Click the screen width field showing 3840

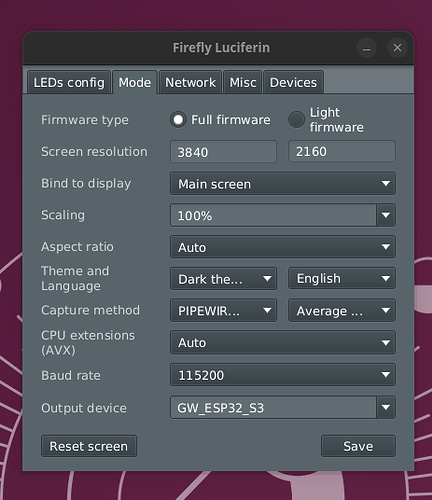coord(223,152)
